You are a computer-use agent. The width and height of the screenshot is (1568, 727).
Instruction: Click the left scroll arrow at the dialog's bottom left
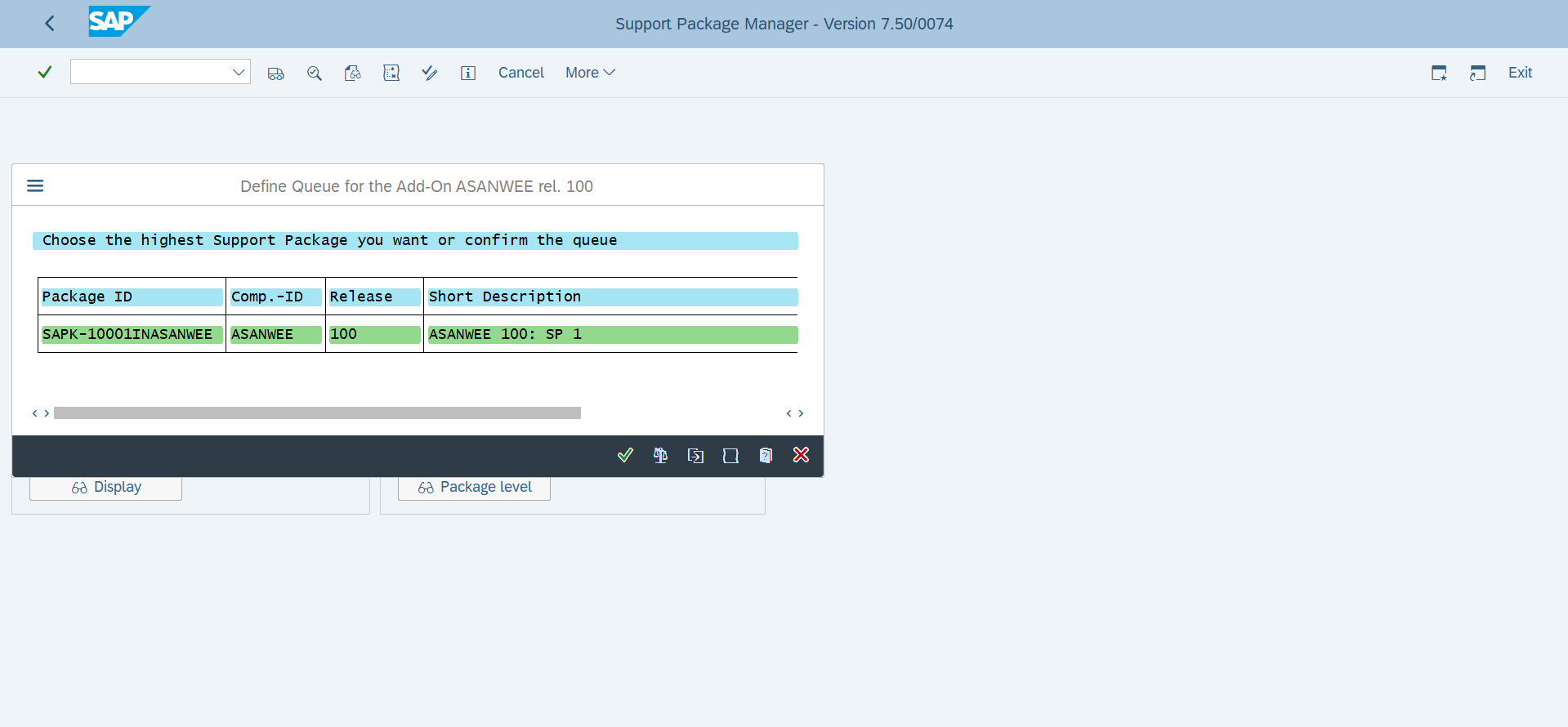[35, 413]
